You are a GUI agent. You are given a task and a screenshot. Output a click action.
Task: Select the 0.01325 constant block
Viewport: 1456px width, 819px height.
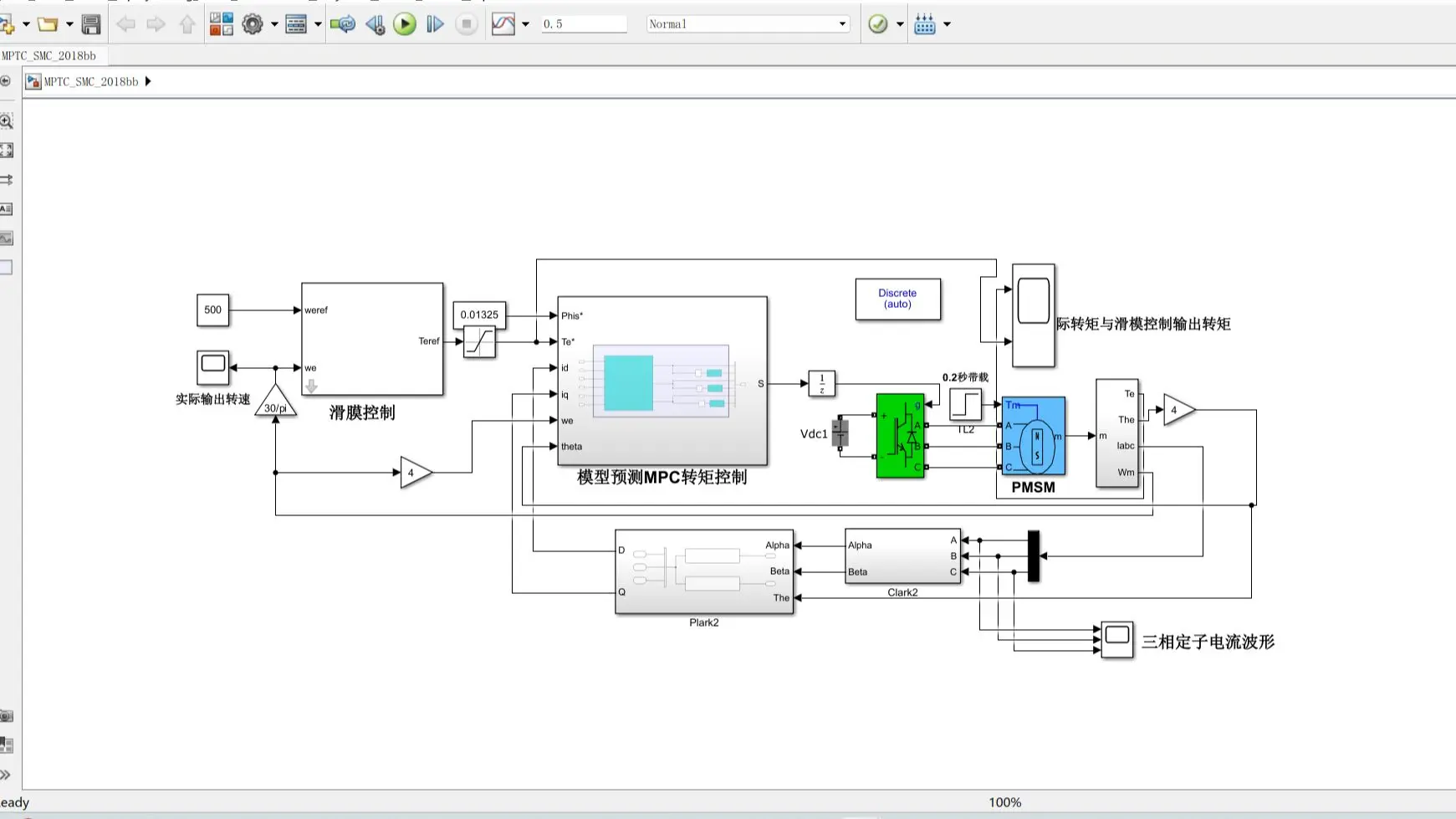(x=479, y=315)
